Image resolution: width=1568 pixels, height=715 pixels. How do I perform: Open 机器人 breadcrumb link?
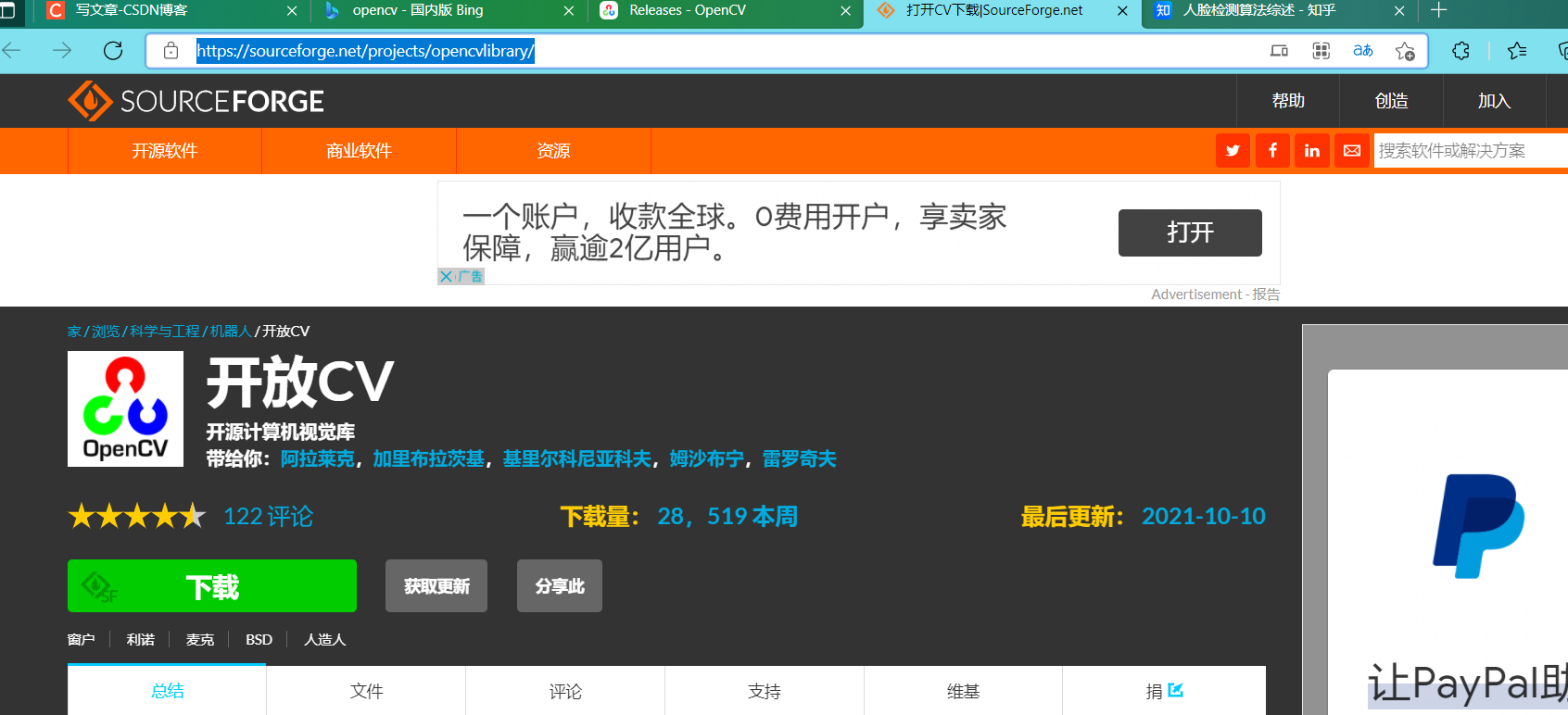coord(231,332)
